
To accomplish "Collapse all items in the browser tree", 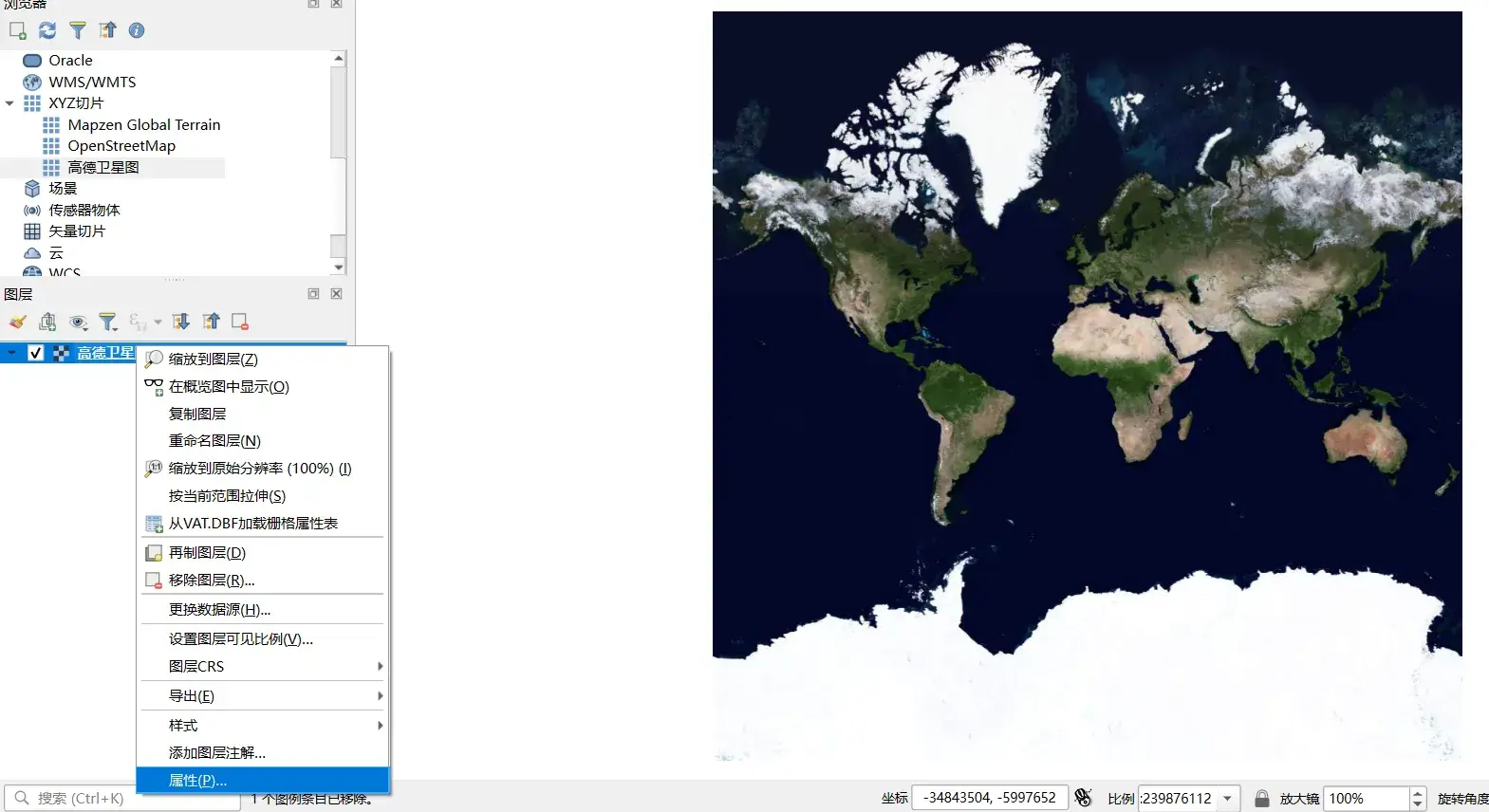I will (x=108, y=30).
